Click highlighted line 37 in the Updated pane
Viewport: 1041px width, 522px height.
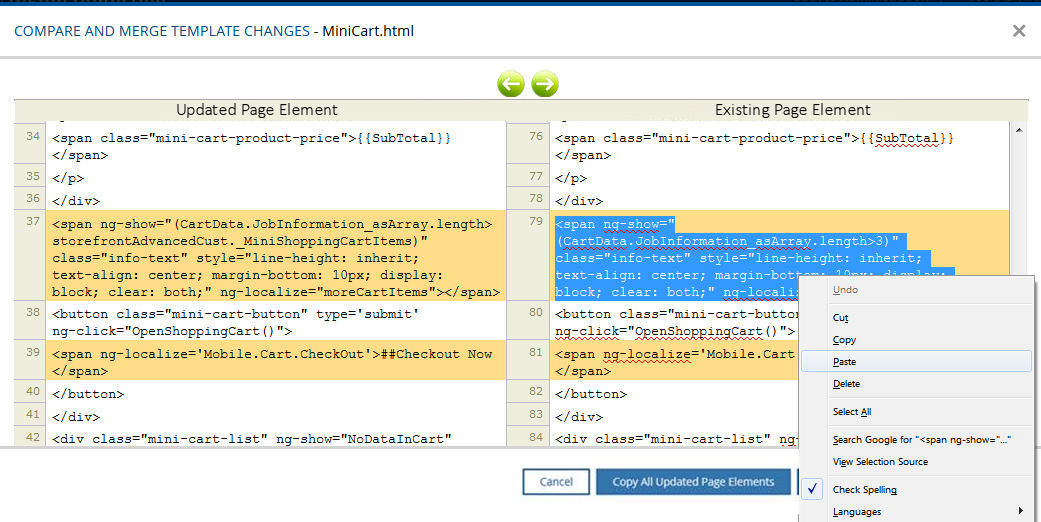(x=275, y=258)
